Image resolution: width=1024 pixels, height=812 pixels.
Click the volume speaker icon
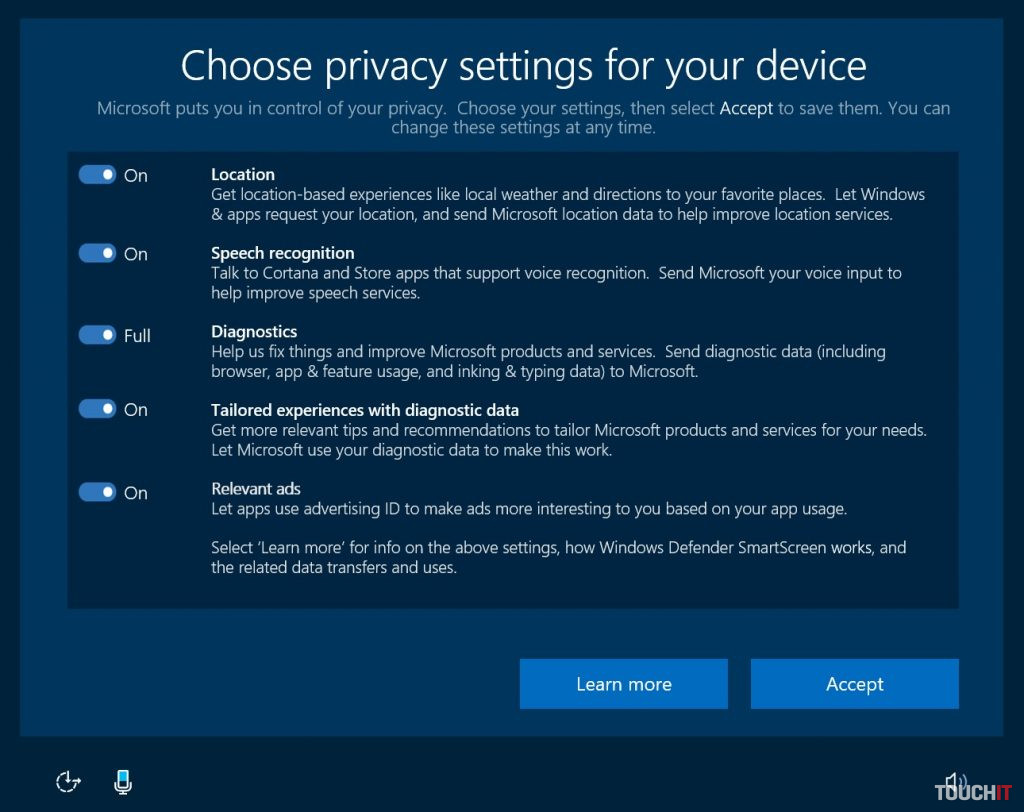[955, 781]
